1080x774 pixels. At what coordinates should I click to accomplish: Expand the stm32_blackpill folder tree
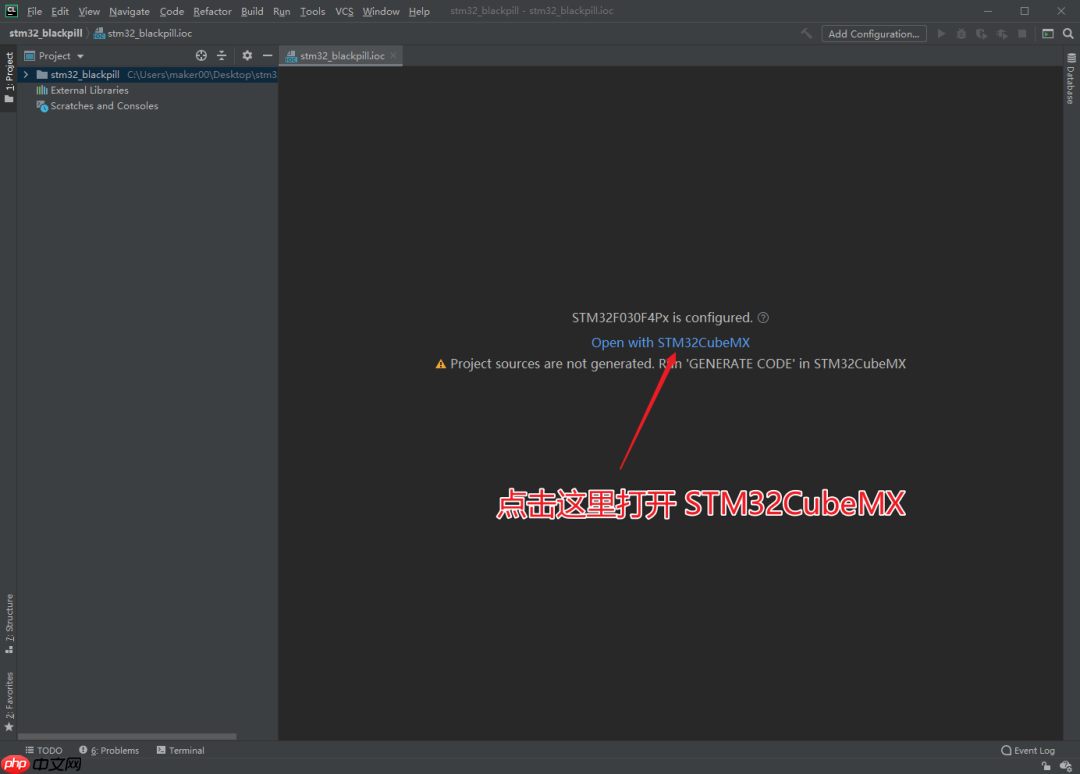(x=26, y=75)
